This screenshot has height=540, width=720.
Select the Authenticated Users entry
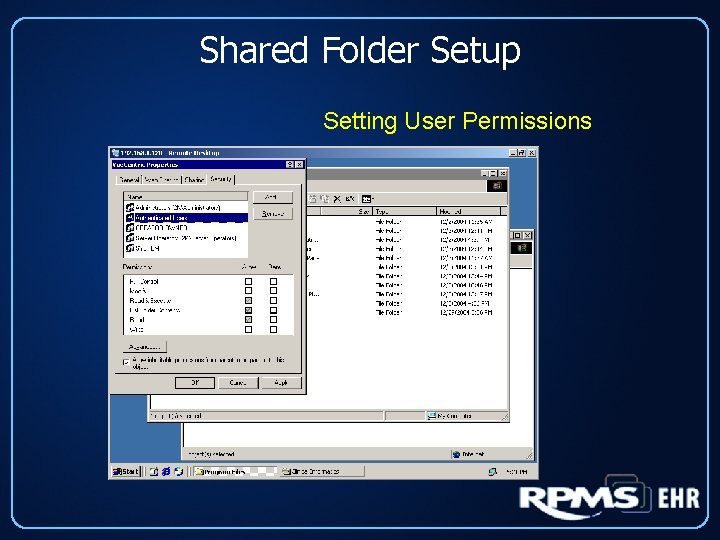point(186,218)
